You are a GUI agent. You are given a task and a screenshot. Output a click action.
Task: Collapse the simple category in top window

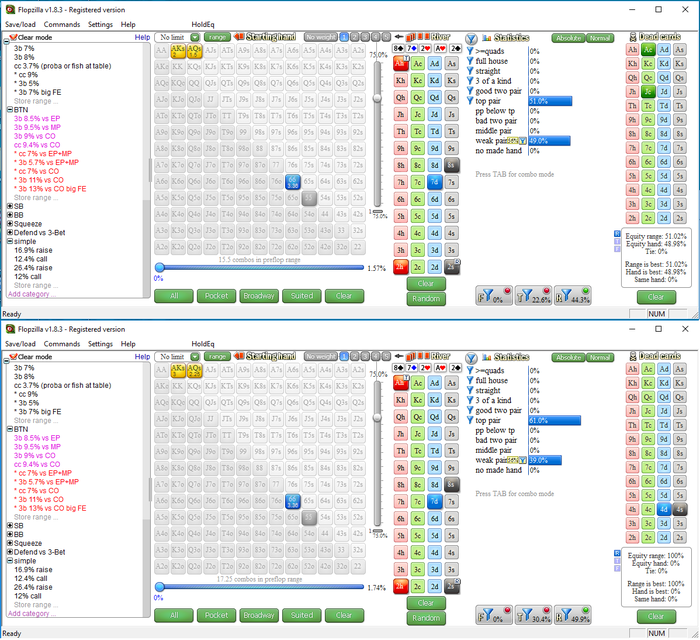10,241
